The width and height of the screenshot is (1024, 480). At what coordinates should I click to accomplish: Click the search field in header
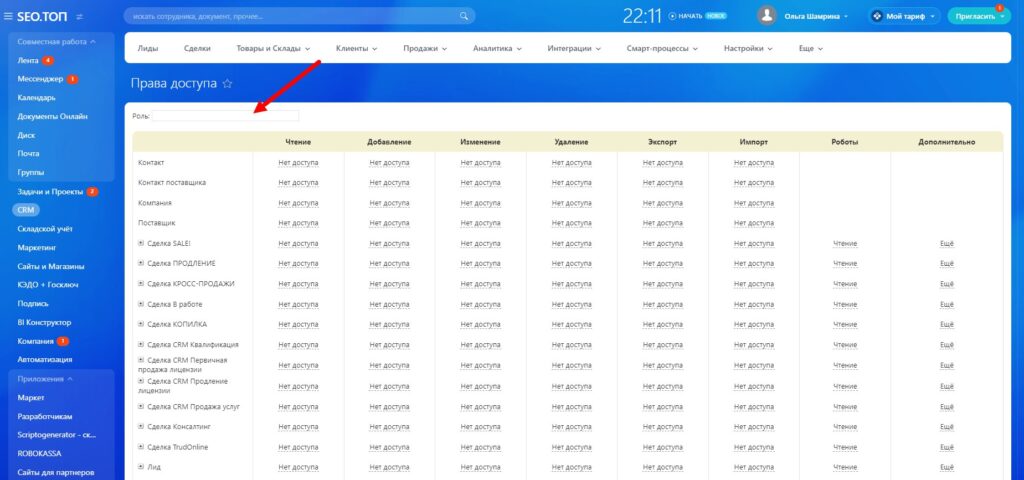point(299,16)
